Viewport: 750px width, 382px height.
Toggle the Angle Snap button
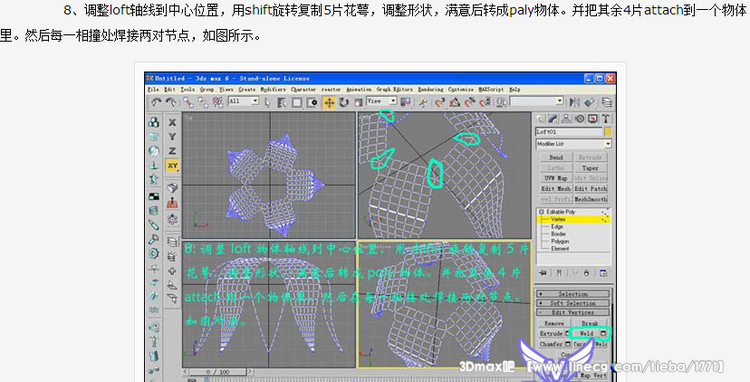click(455, 102)
